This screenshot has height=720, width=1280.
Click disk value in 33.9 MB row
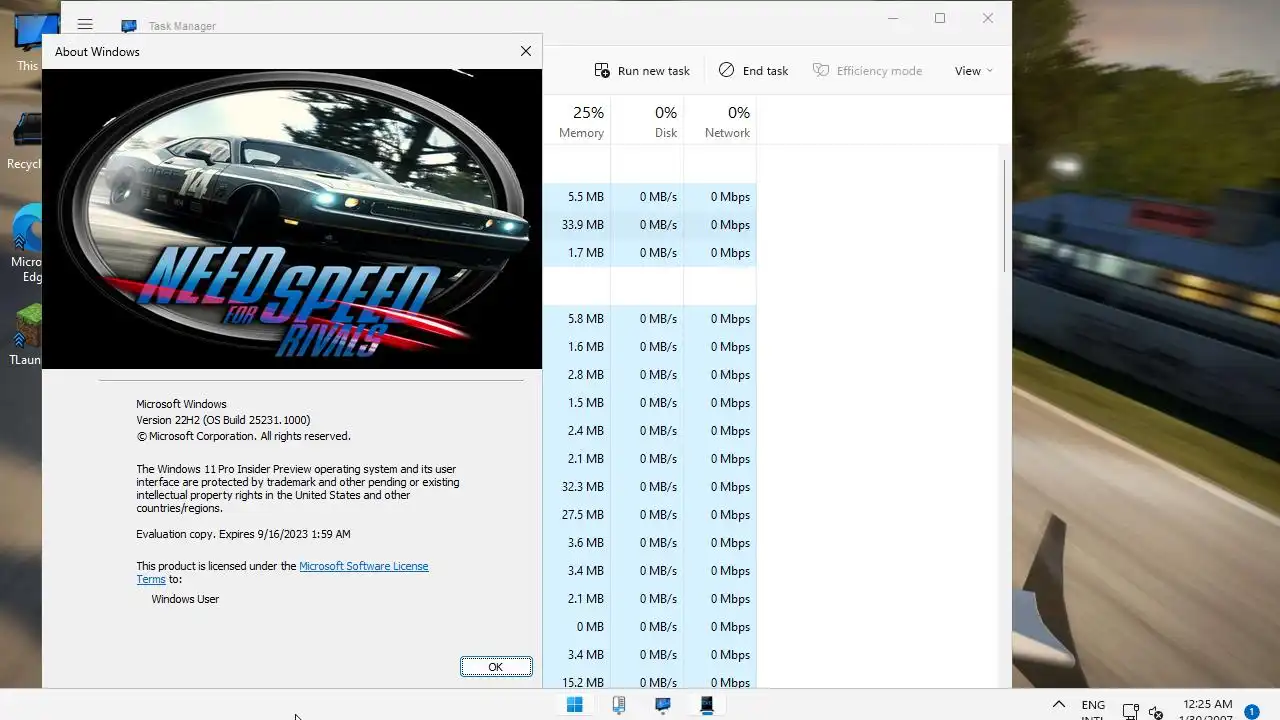pos(648,225)
